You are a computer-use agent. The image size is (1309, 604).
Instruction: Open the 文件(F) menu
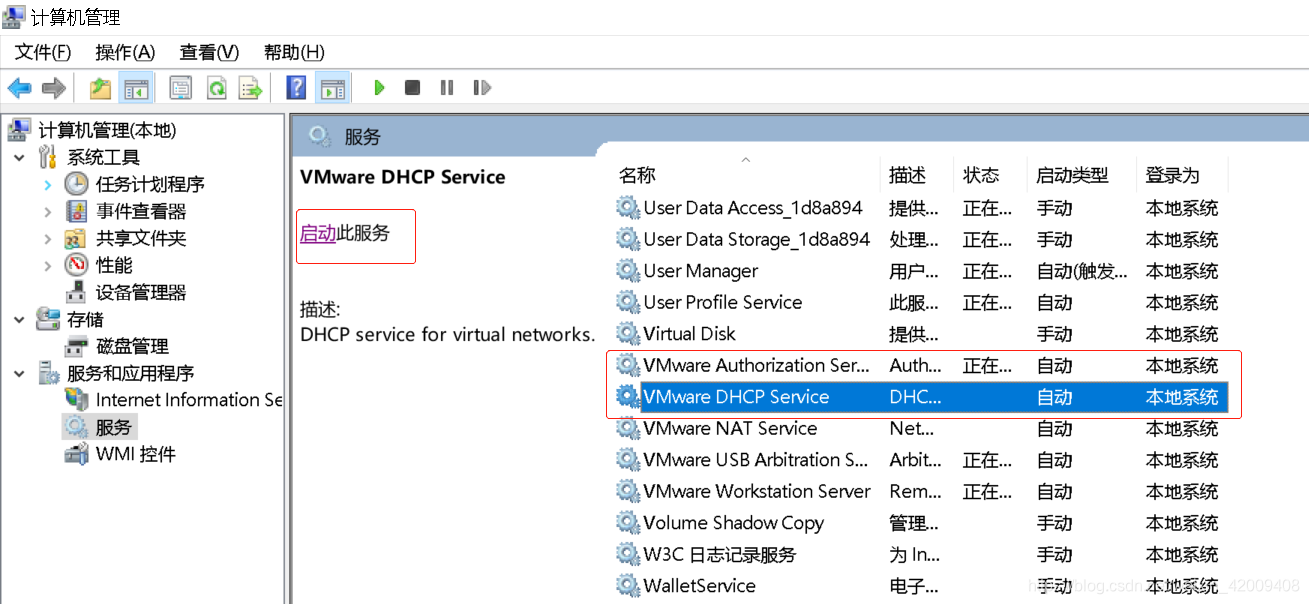pos(43,52)
